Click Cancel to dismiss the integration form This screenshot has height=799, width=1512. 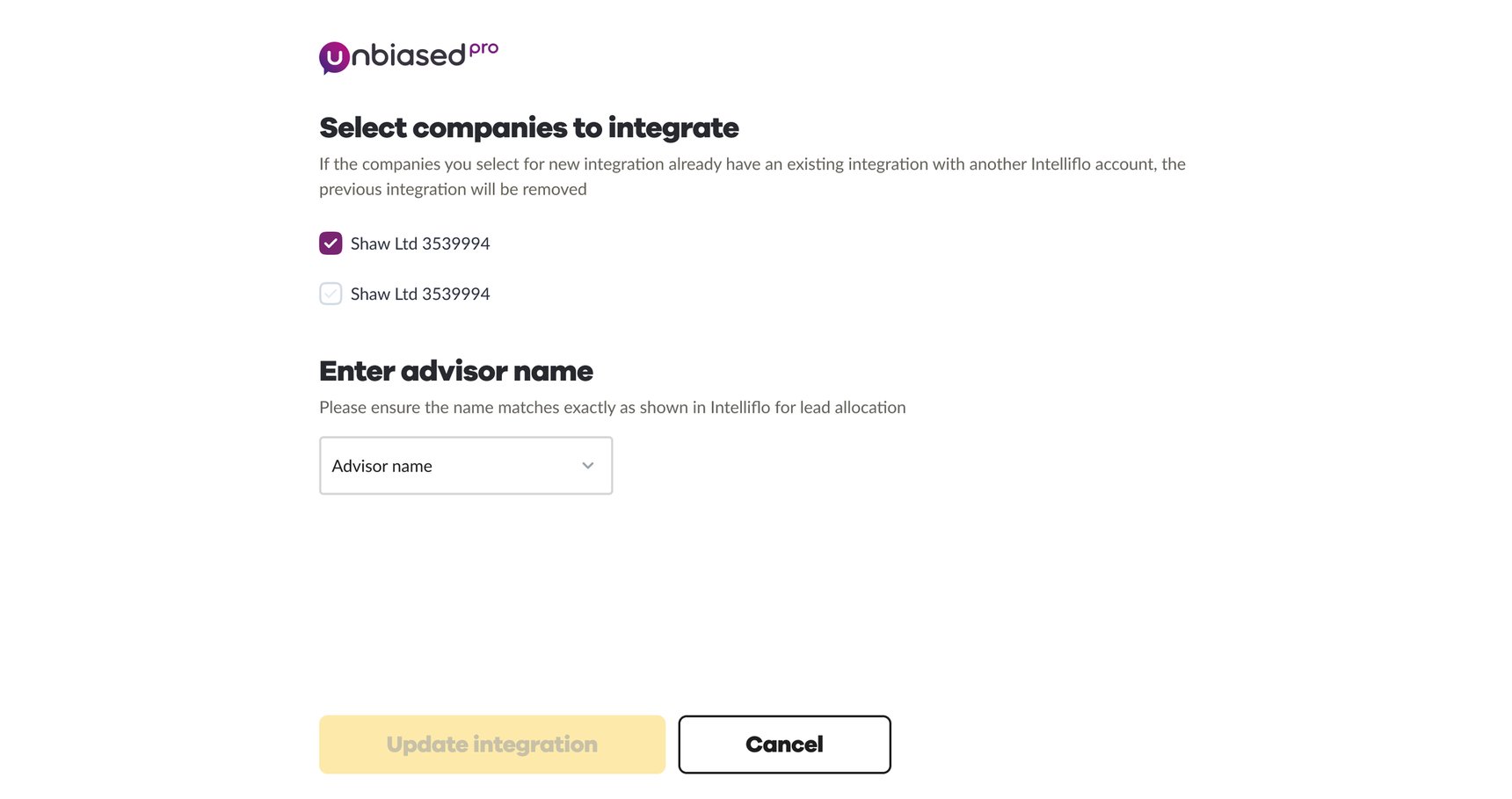783,744
